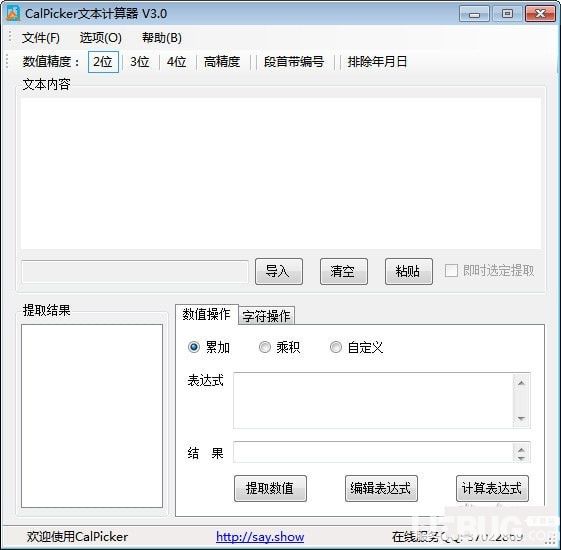The image size is (561, 550).
Task: Select the 自定义 radio button
Action: 336,347
